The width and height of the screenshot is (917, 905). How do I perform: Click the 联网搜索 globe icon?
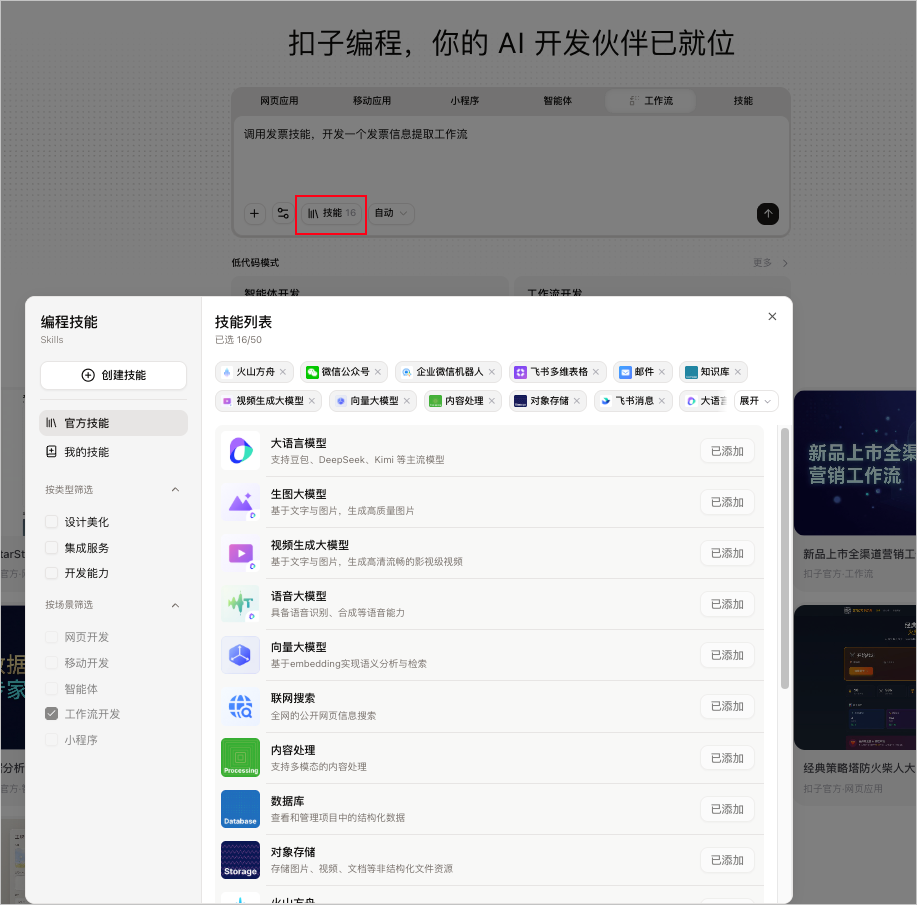tap(240, 706)
